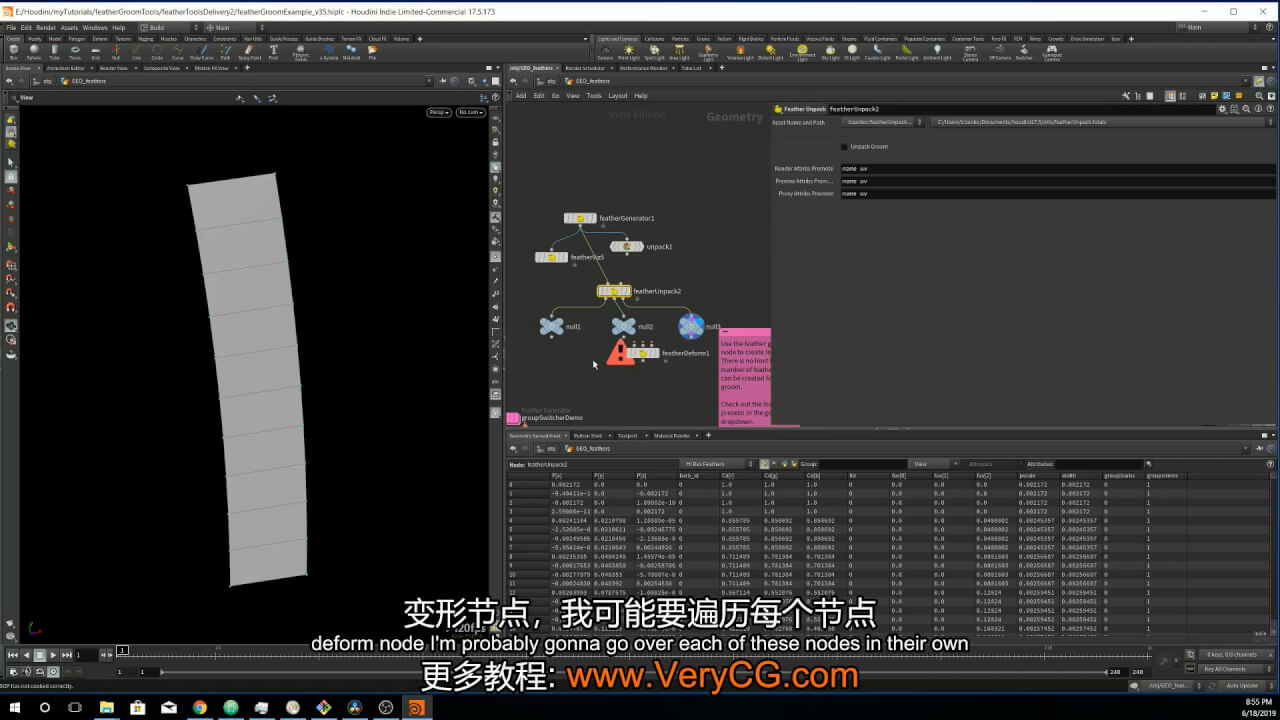Open network editor Tools menu
This screenshot has height=720, width=1280.
pos(594,96)
